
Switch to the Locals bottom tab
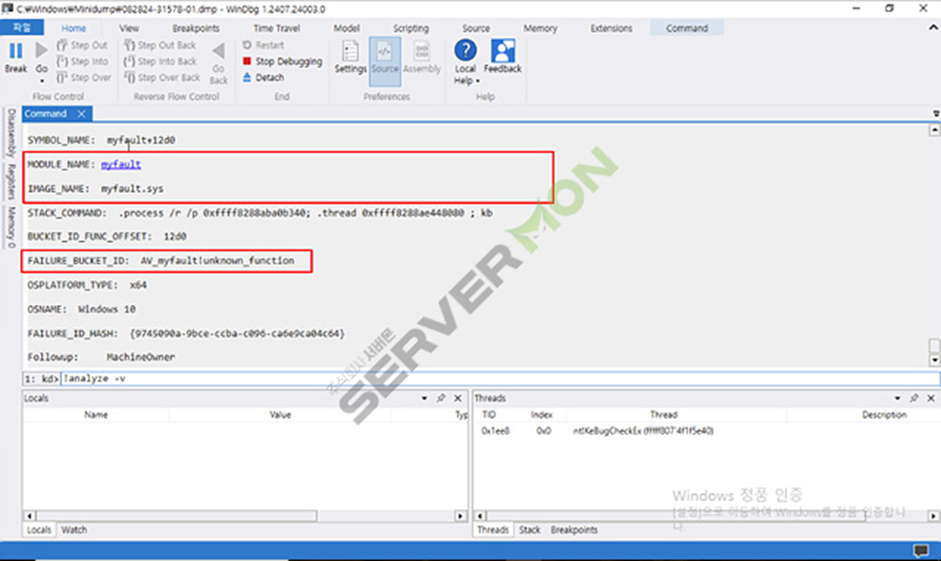pos(39,530)
